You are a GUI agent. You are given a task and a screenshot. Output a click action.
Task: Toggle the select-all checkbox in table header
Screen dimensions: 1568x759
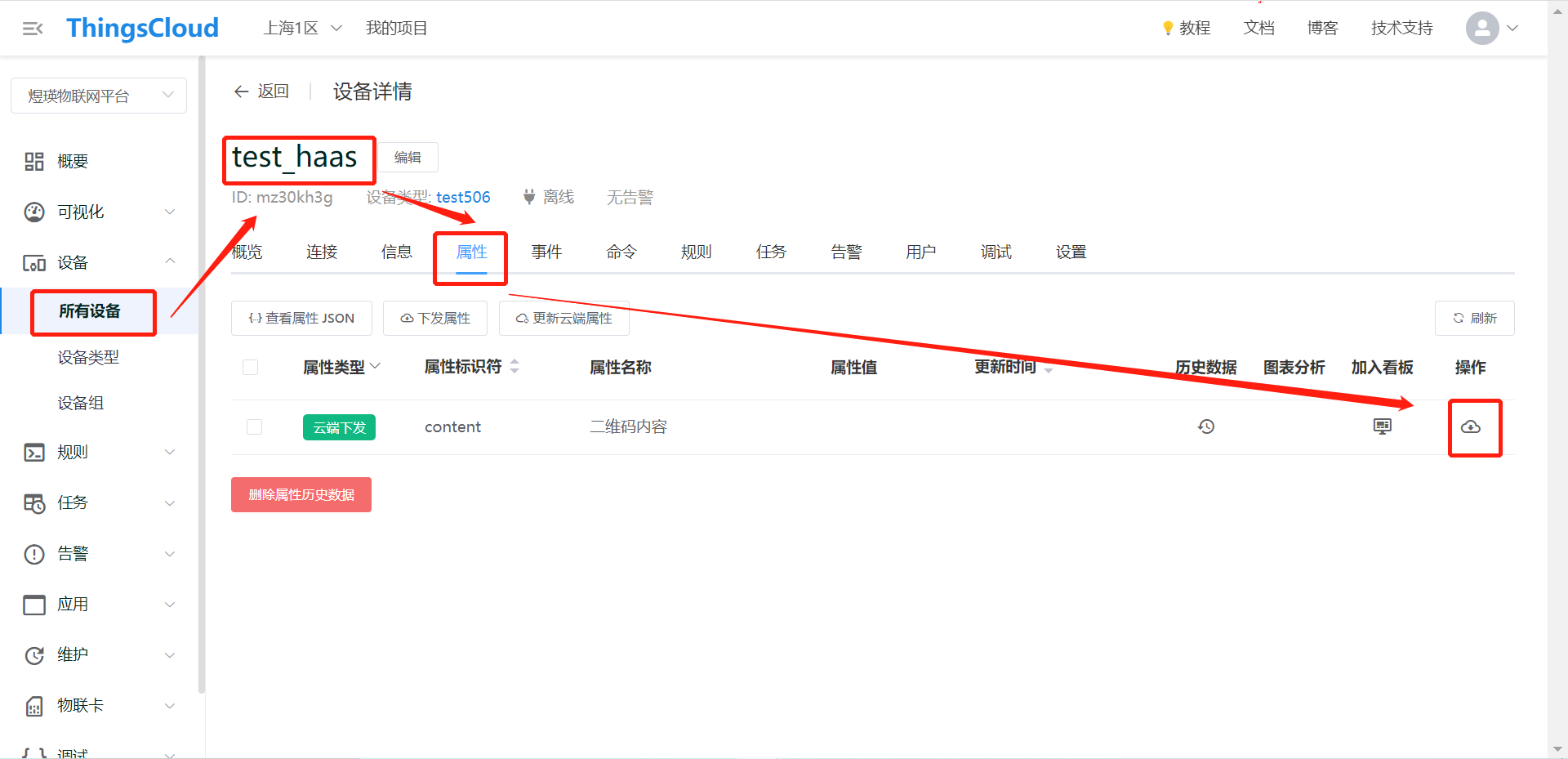tap(251, 368)
